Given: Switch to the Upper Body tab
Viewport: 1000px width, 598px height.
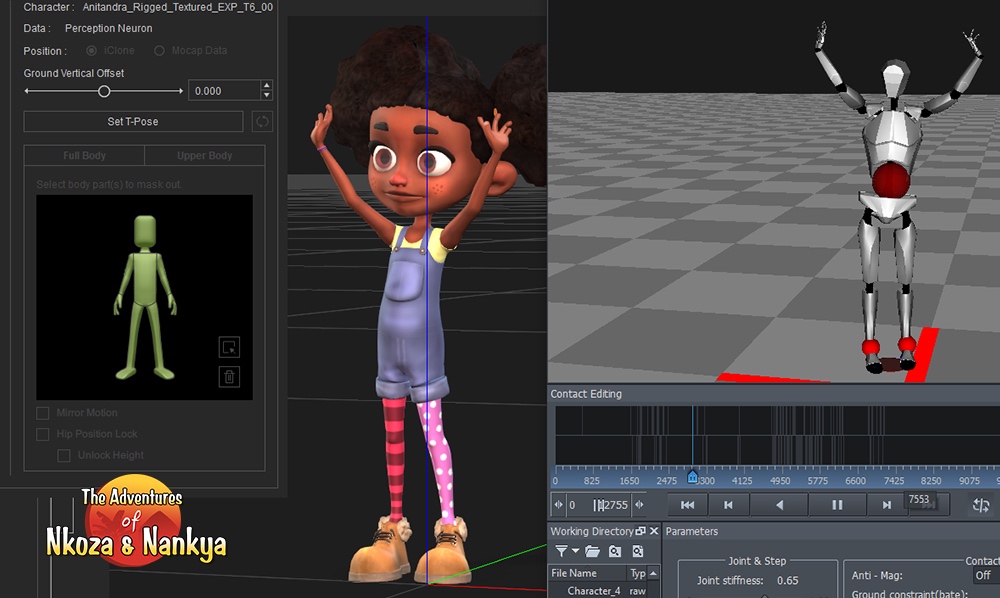Looking at the screenshot, I should click(204, 156).
